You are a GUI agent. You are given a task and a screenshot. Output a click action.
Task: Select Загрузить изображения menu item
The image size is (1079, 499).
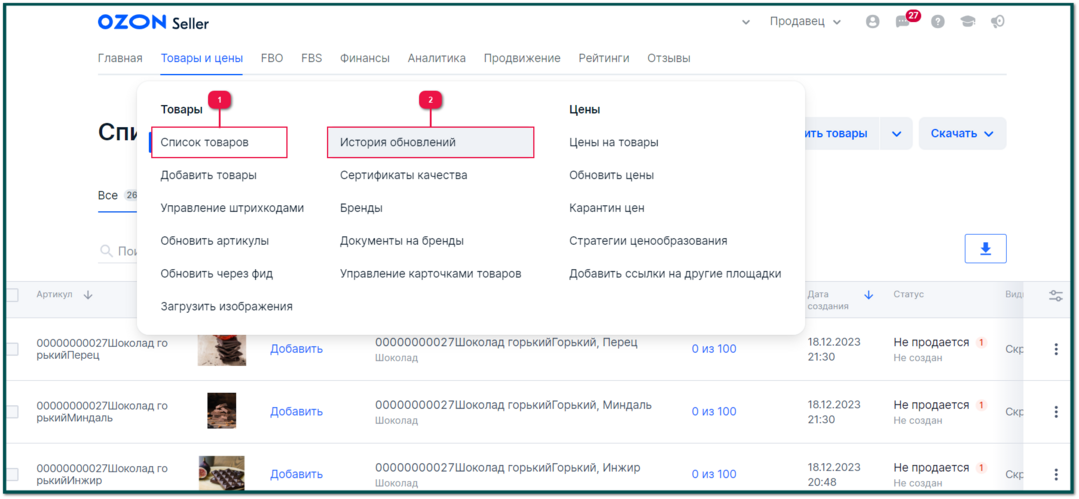pyautogui.click(x=226, y=307)
